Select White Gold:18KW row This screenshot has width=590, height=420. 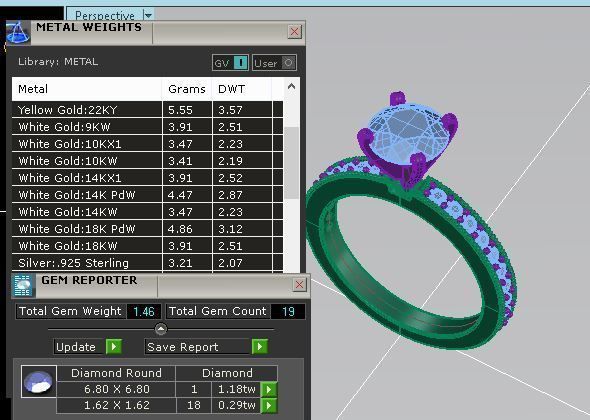coord(148,246)
